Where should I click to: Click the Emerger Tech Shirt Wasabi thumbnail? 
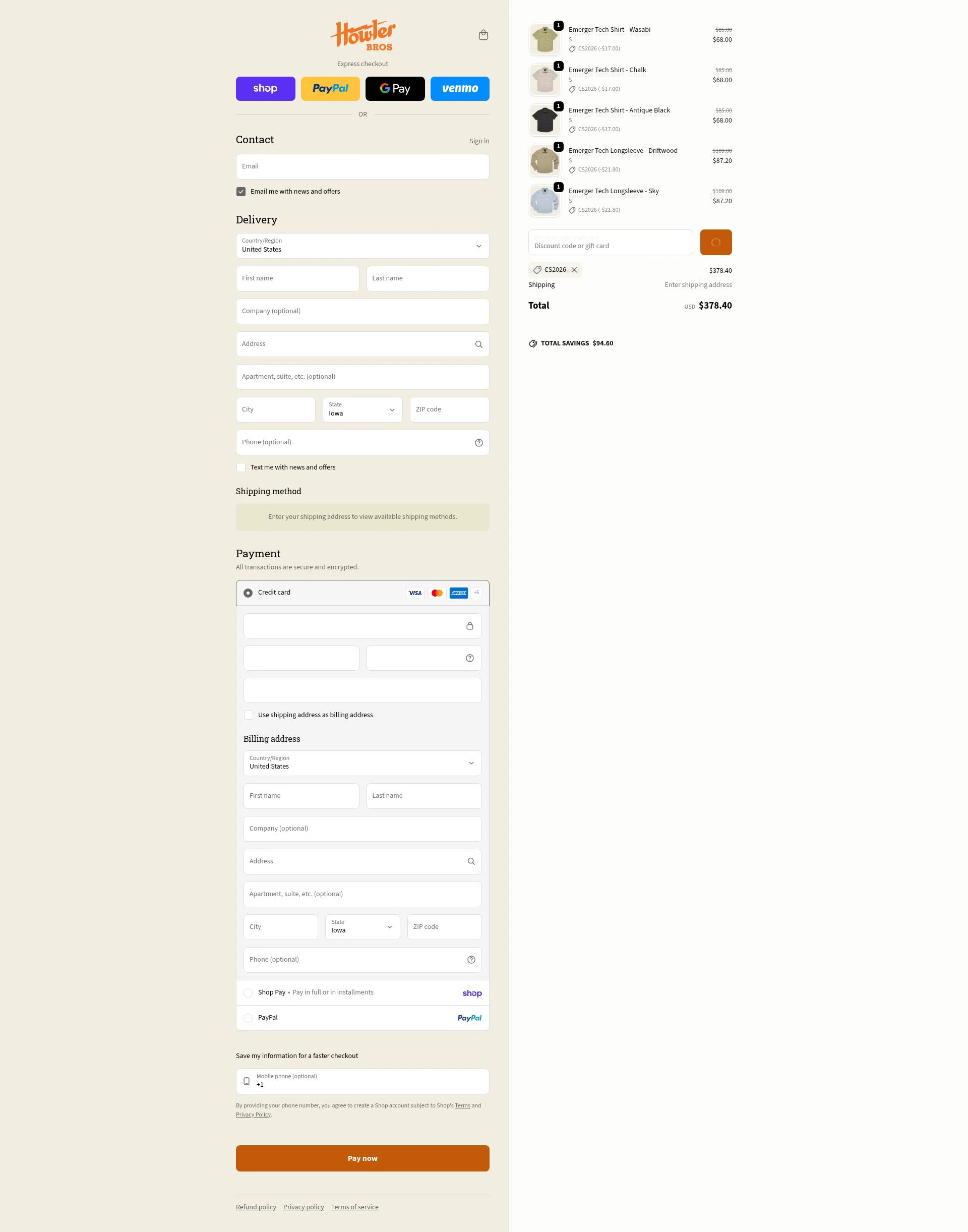[544, 40]
